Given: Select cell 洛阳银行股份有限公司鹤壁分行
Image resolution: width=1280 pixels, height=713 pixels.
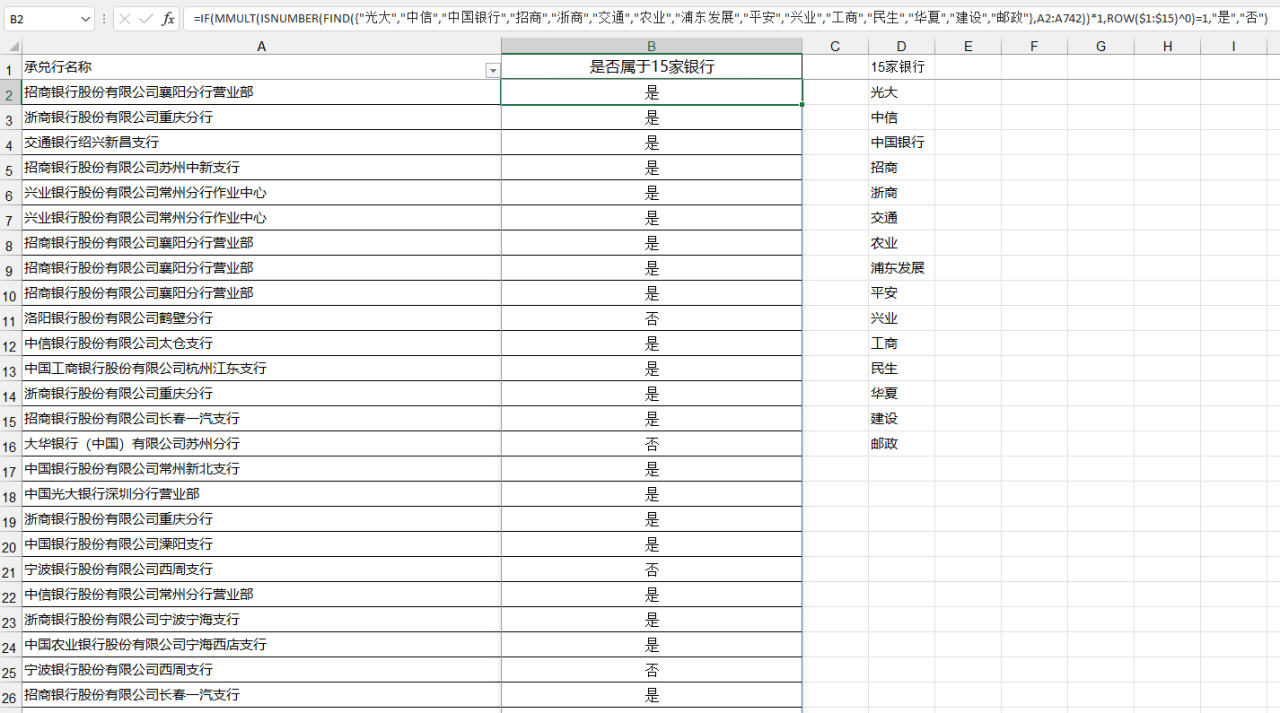Looking at the screenshot, I should [261, 318].
